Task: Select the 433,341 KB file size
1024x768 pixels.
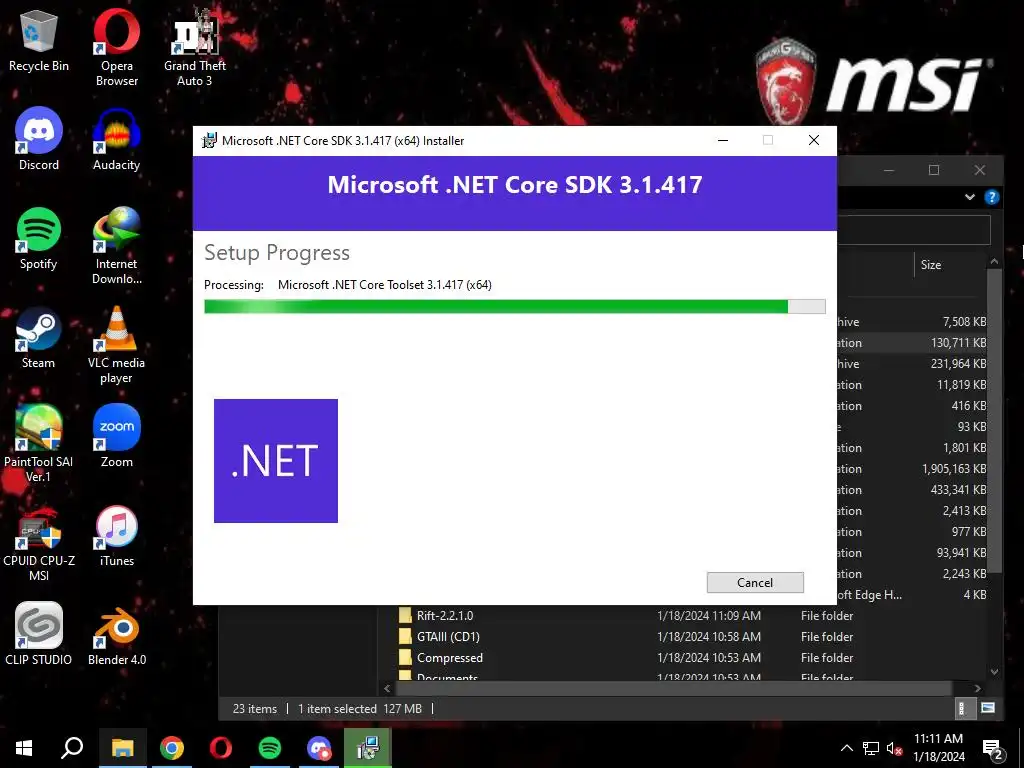Action: pos(958,490)
